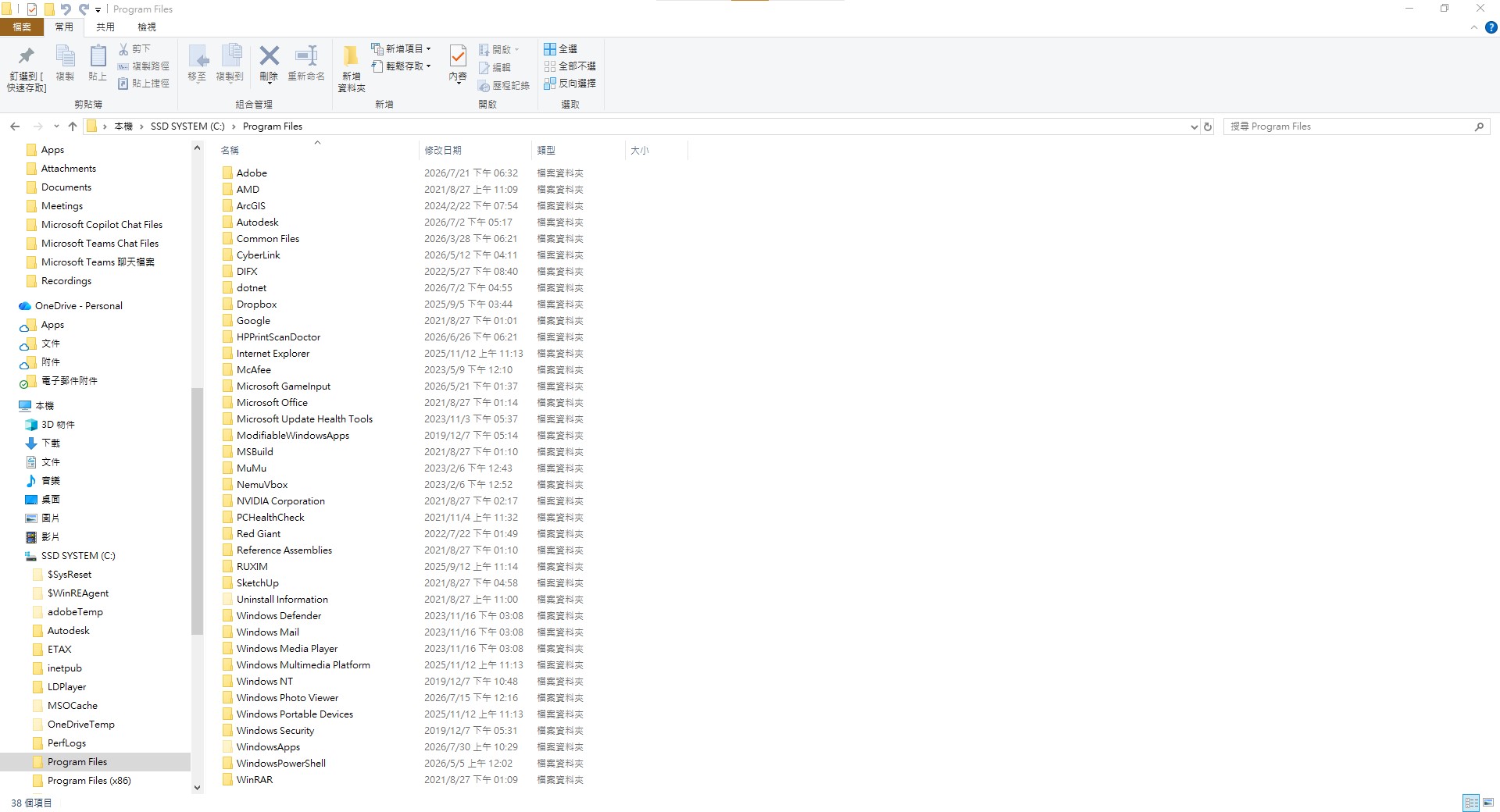Open the recent locations dropdown arrow
Viewport: 1500px width, 812px height.
[x=56, y=126]
